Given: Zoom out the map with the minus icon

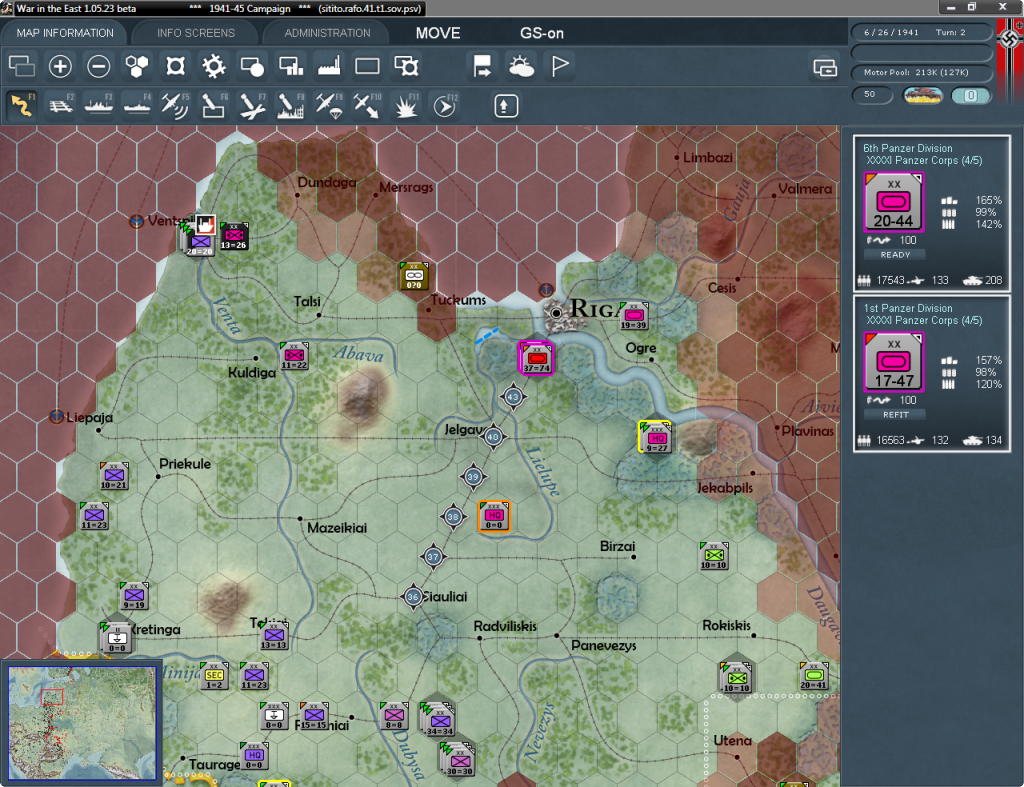Looking at the screenshot, I should (99, 66).
